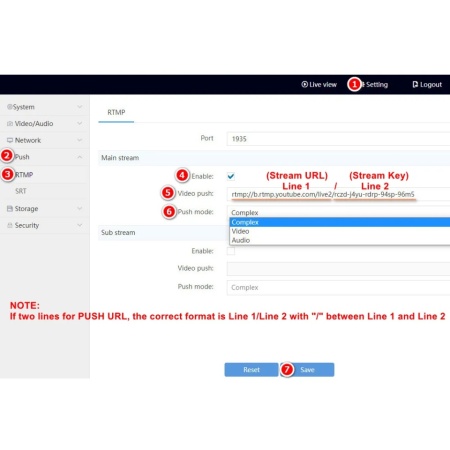Collapse the Push section chevron

80,157
